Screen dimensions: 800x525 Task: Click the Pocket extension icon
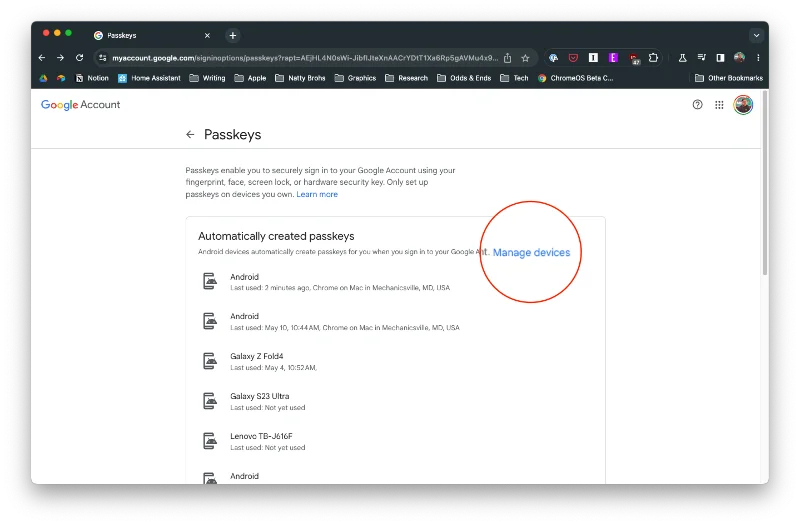point(573,58)
